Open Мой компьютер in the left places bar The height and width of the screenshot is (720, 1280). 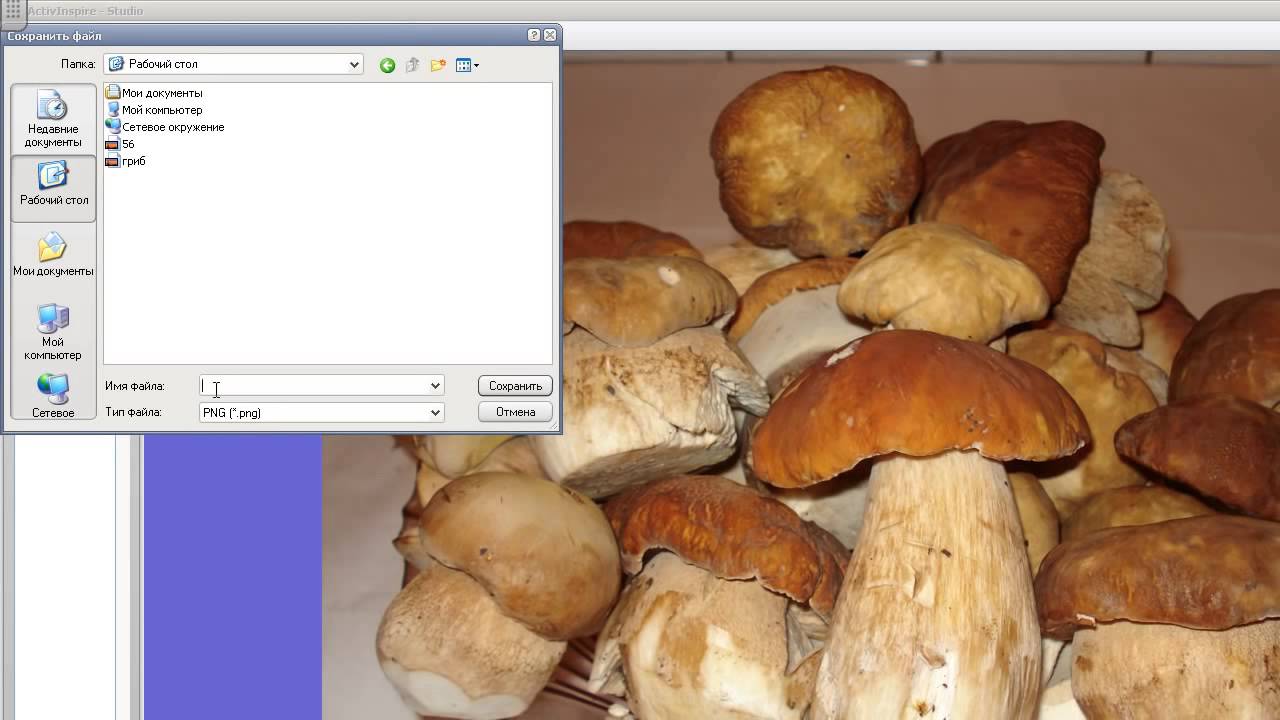click(53, 332)
